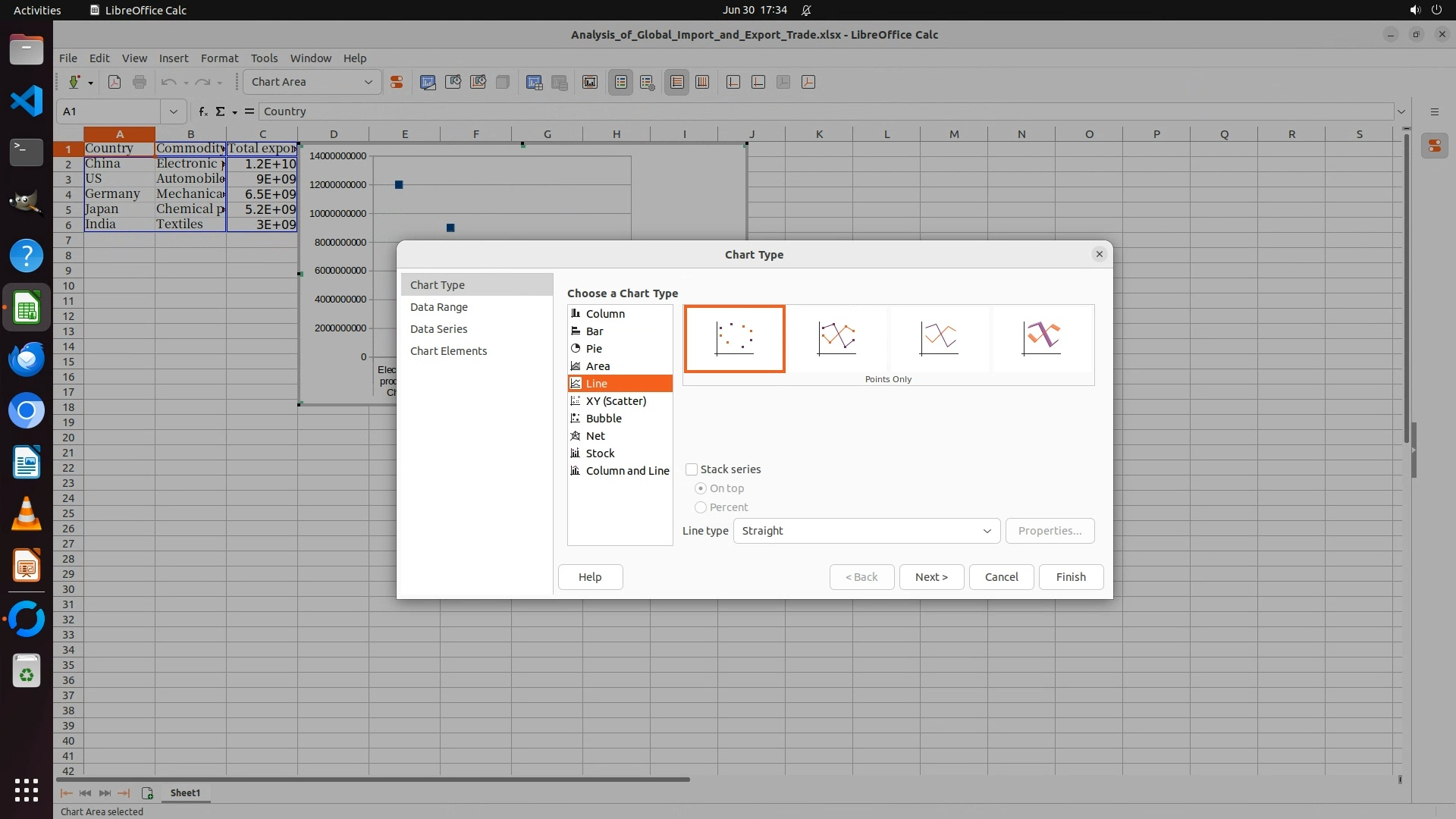Choose XY (Scatter) chart type
The width and height of the screenshot is (1456, 819).
[x=615, y=401]
